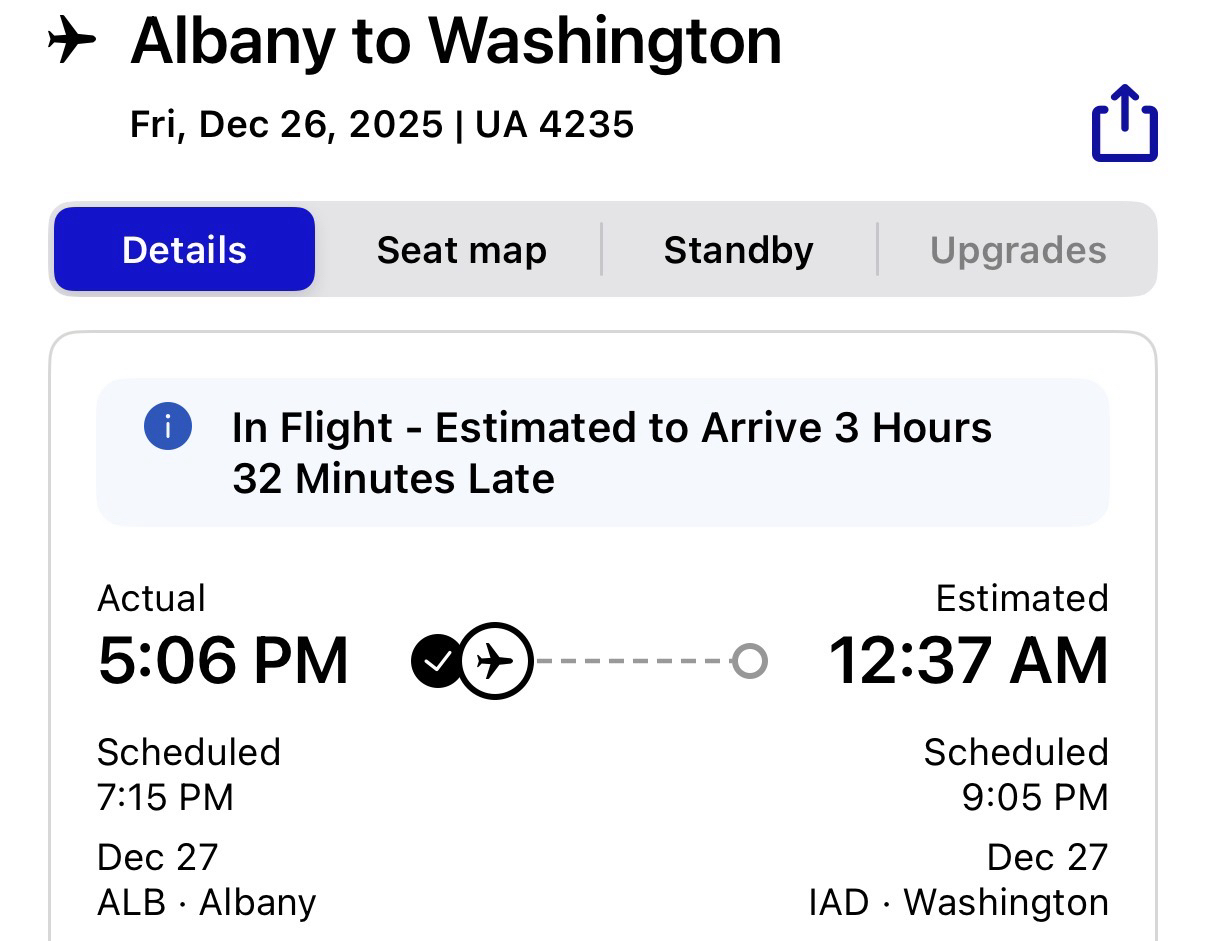Tap the scheduled departure 7:15 PM
The image size is (1206, 941).
pos(165,797)
